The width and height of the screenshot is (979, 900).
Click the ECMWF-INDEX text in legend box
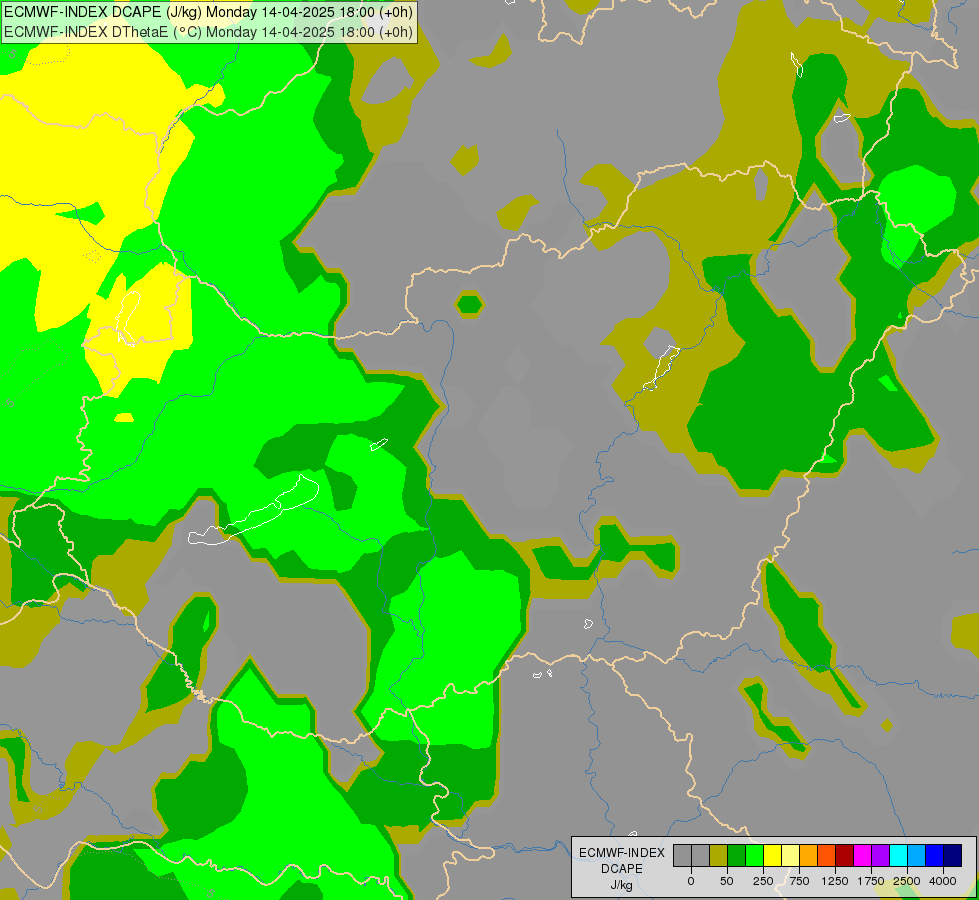(x=622, y=853)
